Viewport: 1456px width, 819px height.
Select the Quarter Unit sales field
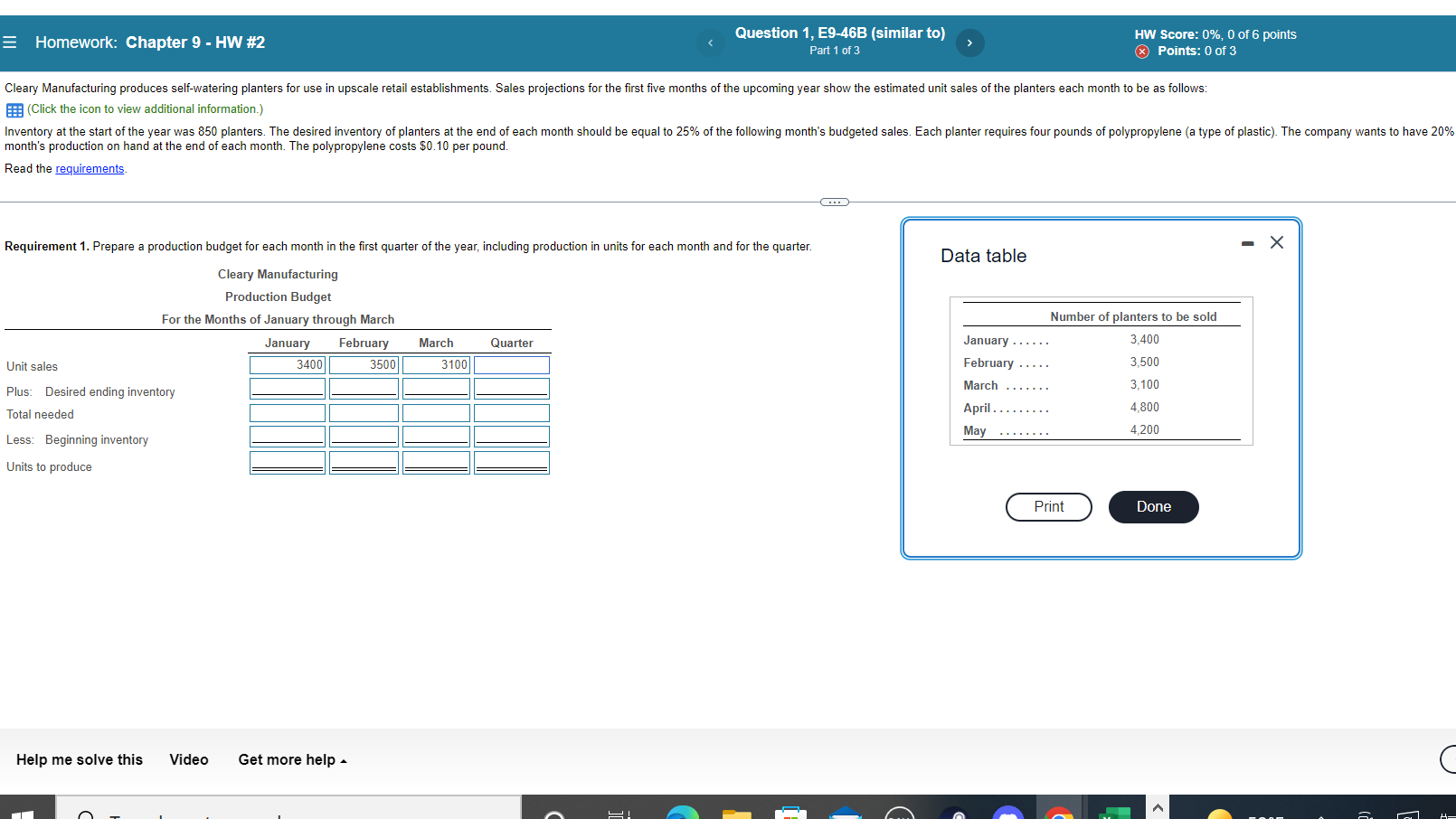click(512, 365)
